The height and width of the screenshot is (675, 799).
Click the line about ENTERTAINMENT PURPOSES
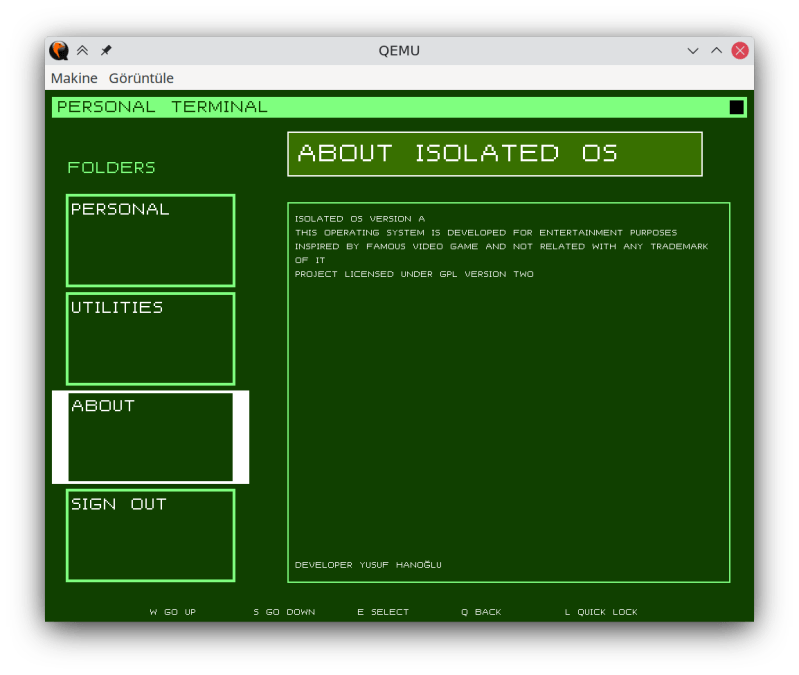coord(486,233)
